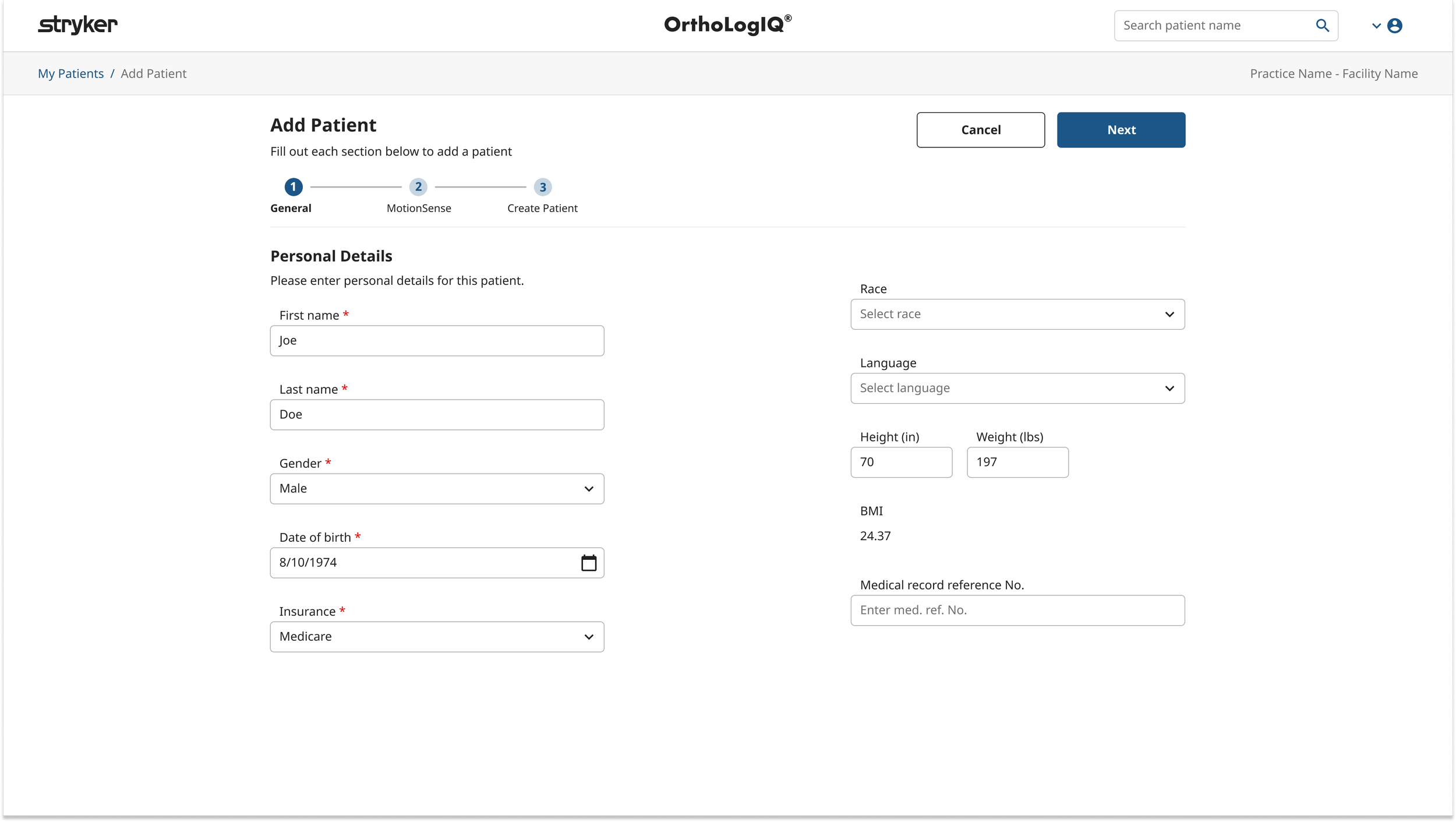The width and height of the screenshot is (1456, 822).
Task: Click the Weight (lbs) input field
Action: pyautogui.click(x=1017, y=461)
